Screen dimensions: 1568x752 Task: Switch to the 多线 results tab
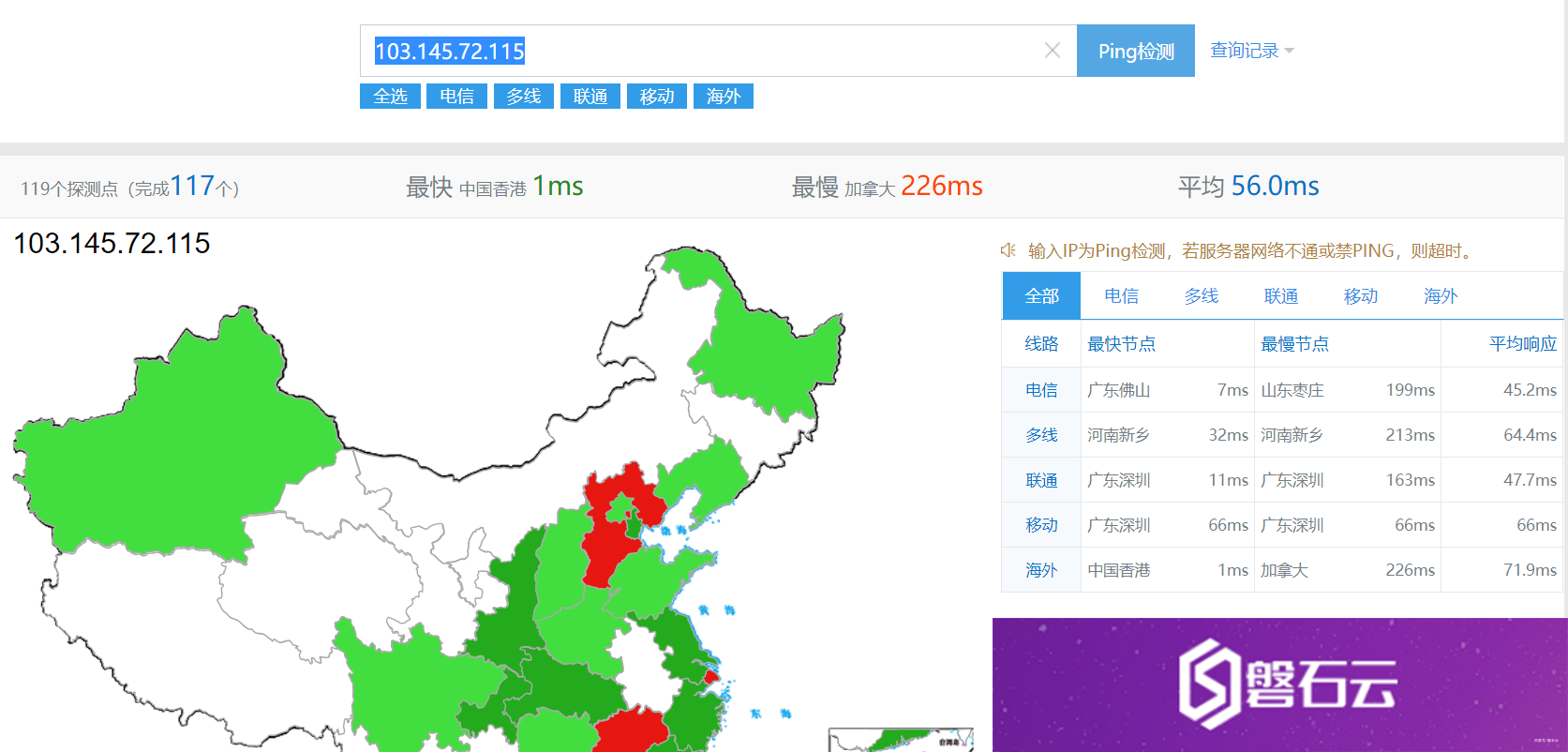pyautogui.click(x=1201, y=296)
